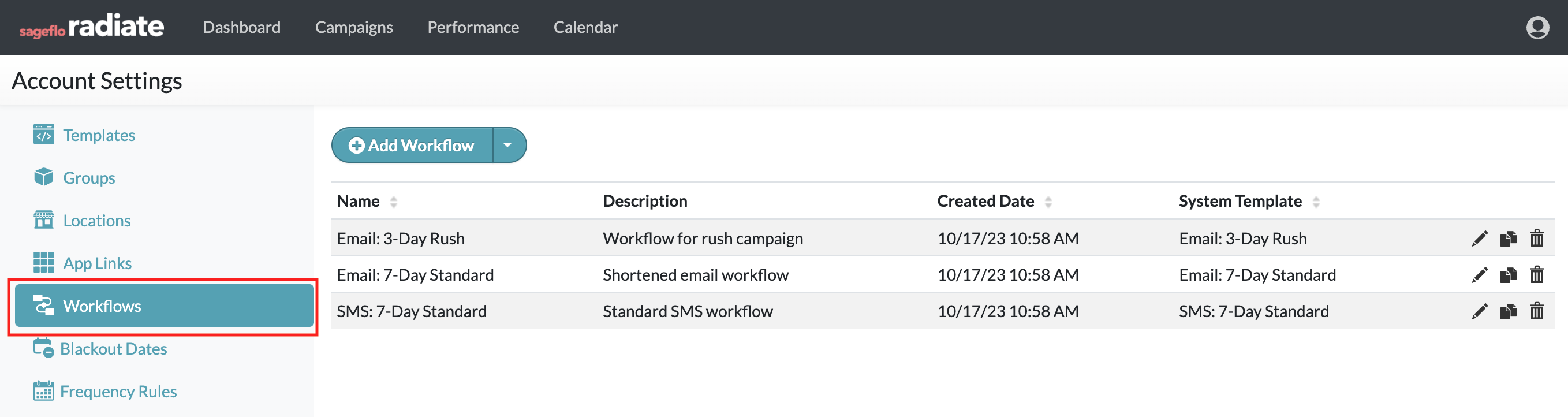Edit the SMS: 7-Day Standard workflow
Viewport: 1568px width, 417px height.
1479,312
